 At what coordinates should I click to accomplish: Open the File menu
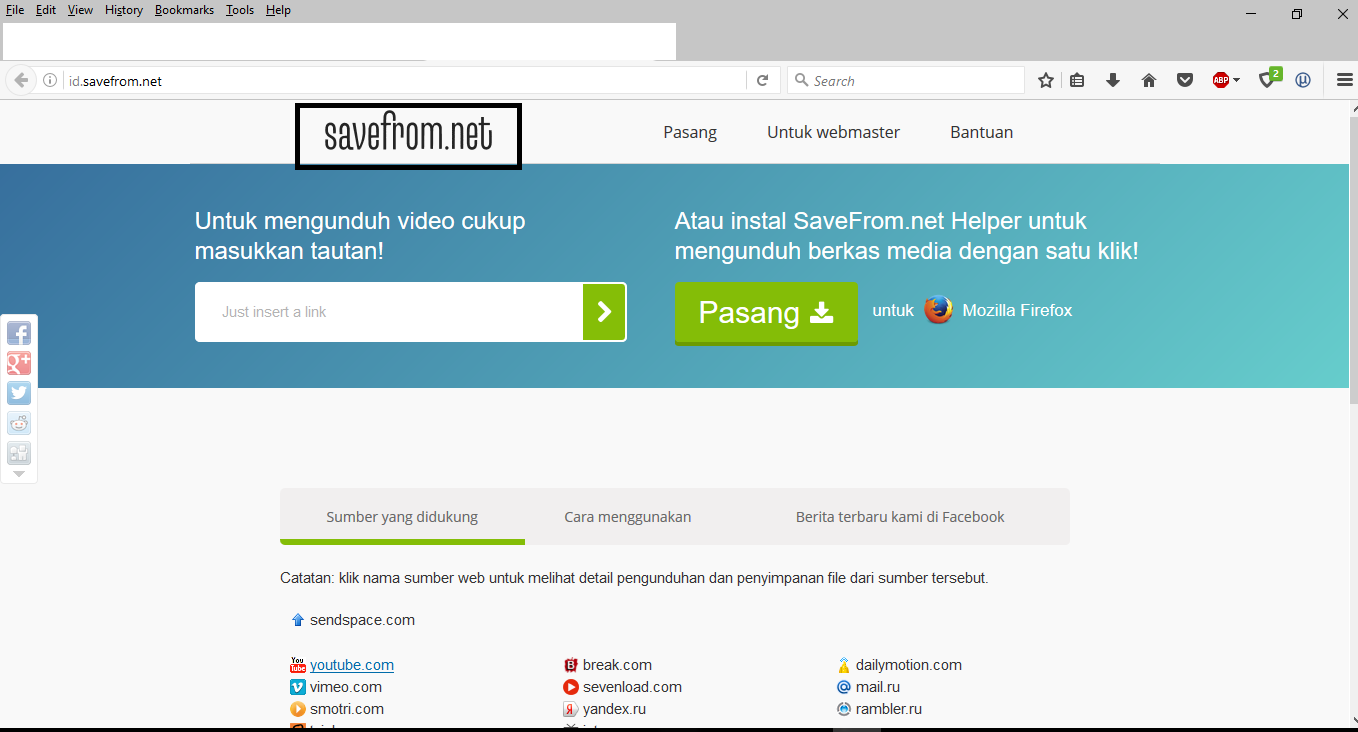pyautogui.click(x=15, y=10)
